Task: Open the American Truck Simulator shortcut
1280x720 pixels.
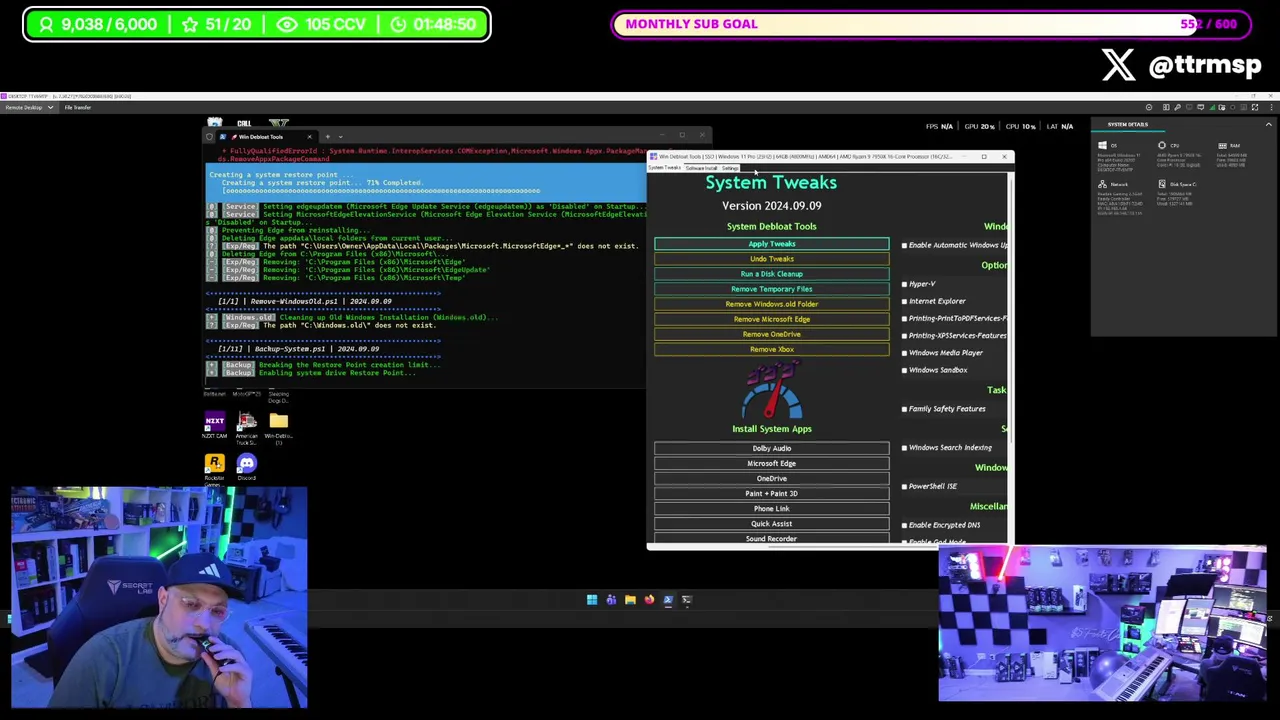Action: (x=246, y=426)
